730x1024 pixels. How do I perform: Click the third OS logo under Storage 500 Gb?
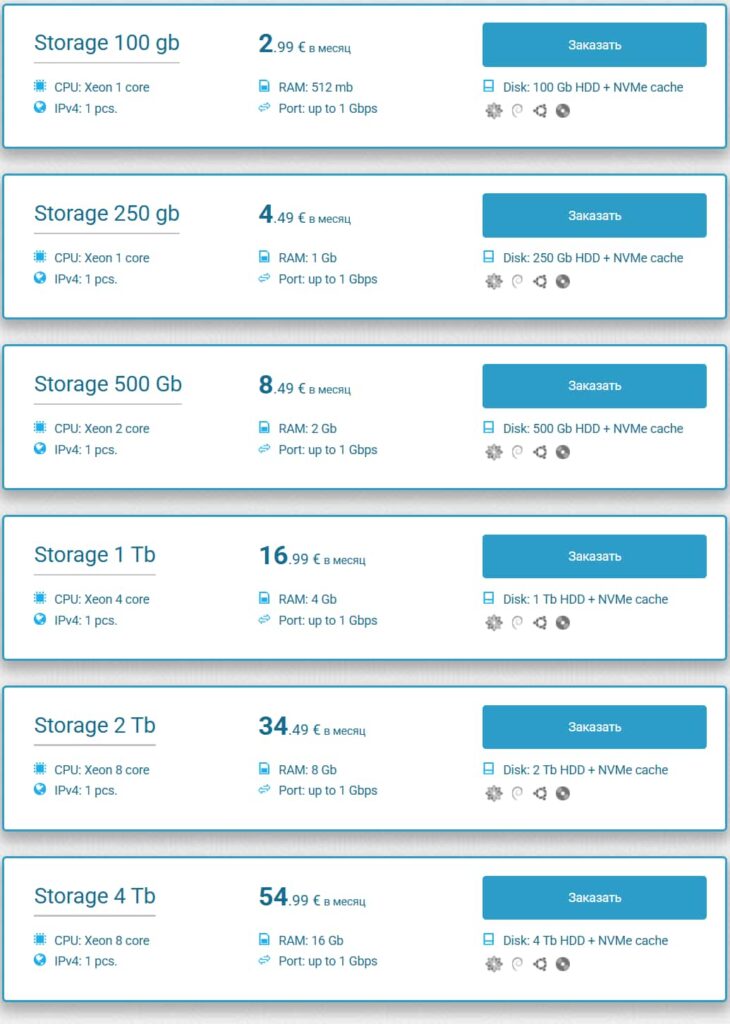point(542,452)
